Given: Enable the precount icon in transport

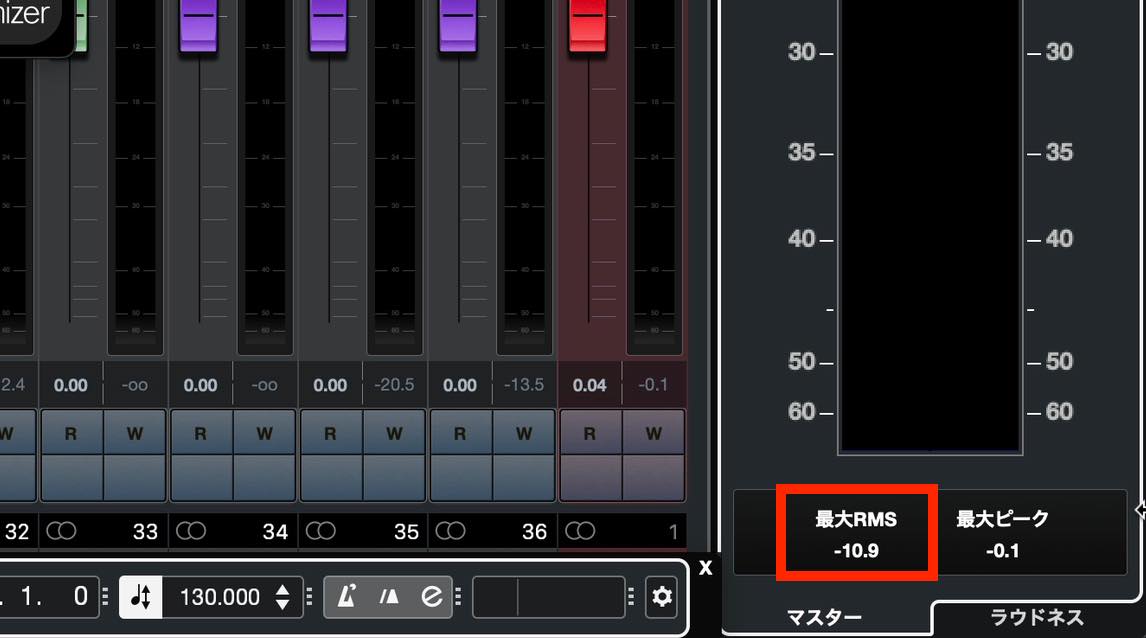Looking at the screenshot, I should click(390, 597).
